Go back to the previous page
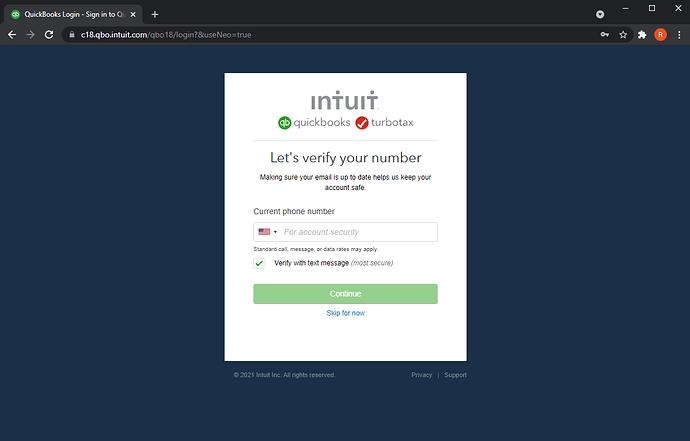 (12, 35)
